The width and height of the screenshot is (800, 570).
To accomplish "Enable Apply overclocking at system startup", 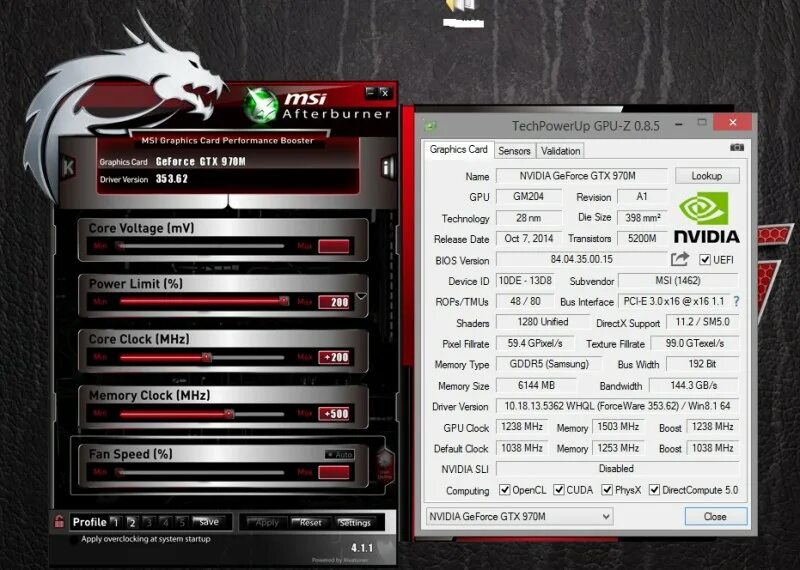I will 74,539.
